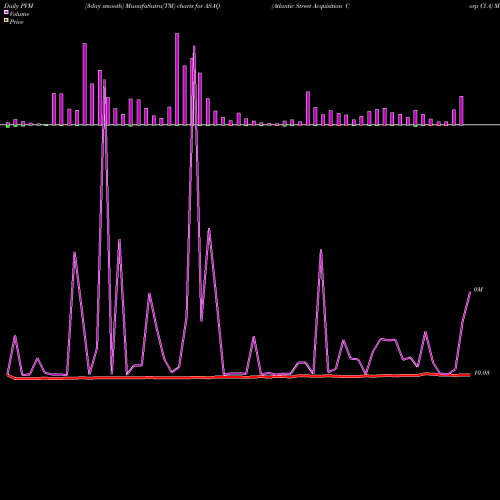Click the tallest volume bar in chart
This screenshot has height=500, width=500.
(x=177, y=79)
